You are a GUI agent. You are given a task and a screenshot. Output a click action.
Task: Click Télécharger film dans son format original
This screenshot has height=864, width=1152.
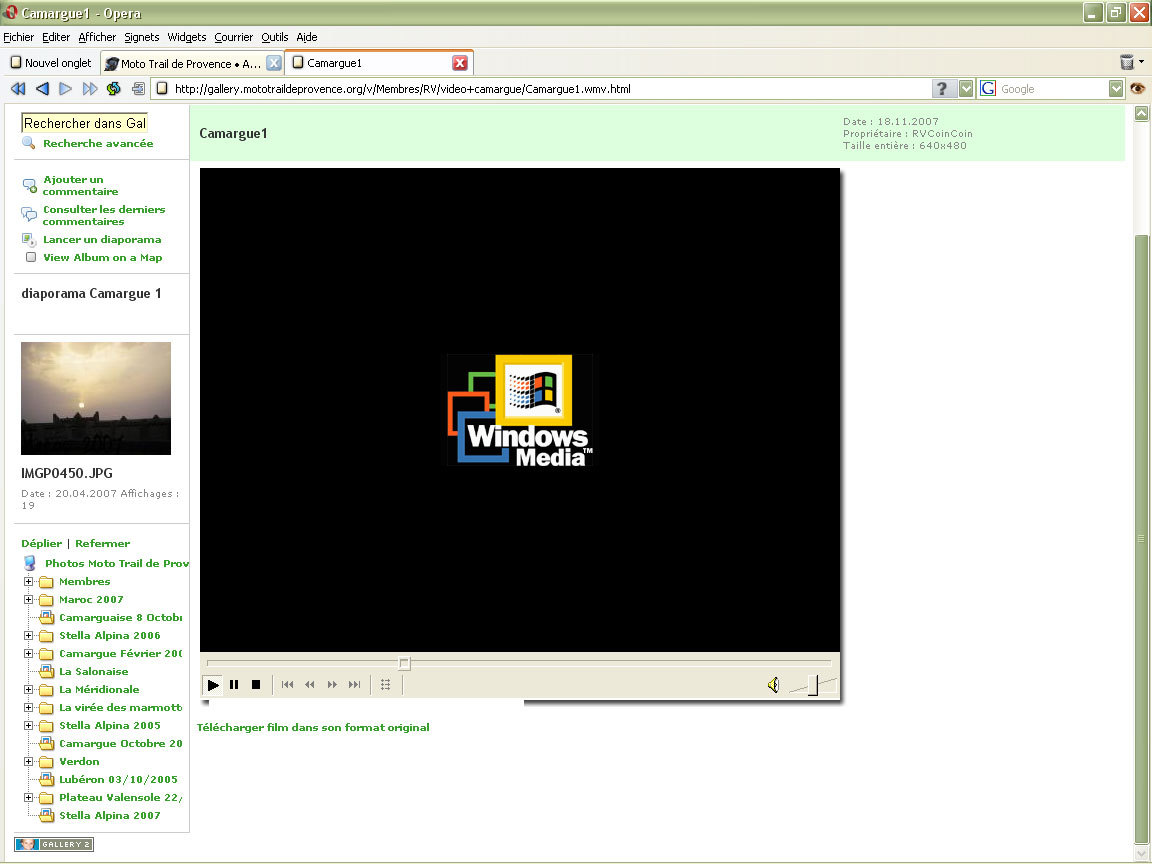point(313,727)
